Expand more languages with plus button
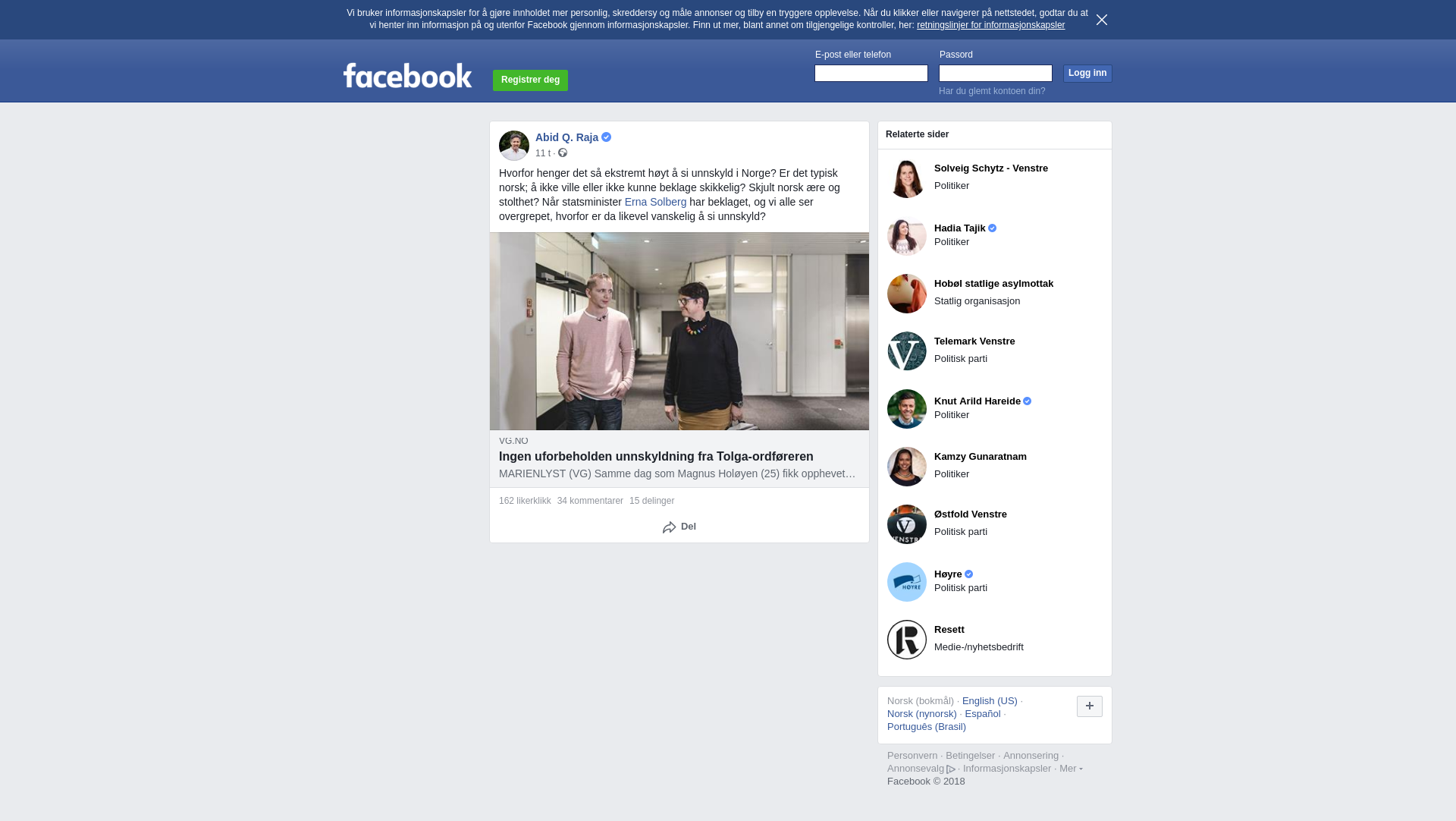The height and width of the screenshot is (821, 1456). (x=1090, y=706)
